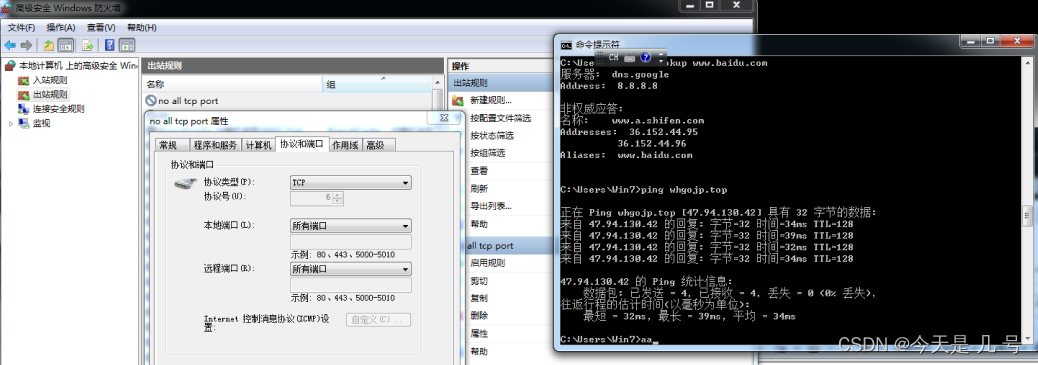Click the 自定义(C)... button
The height and width of the screenshot is (365, 1038).
pyautogui.click(x=379, y=320)
